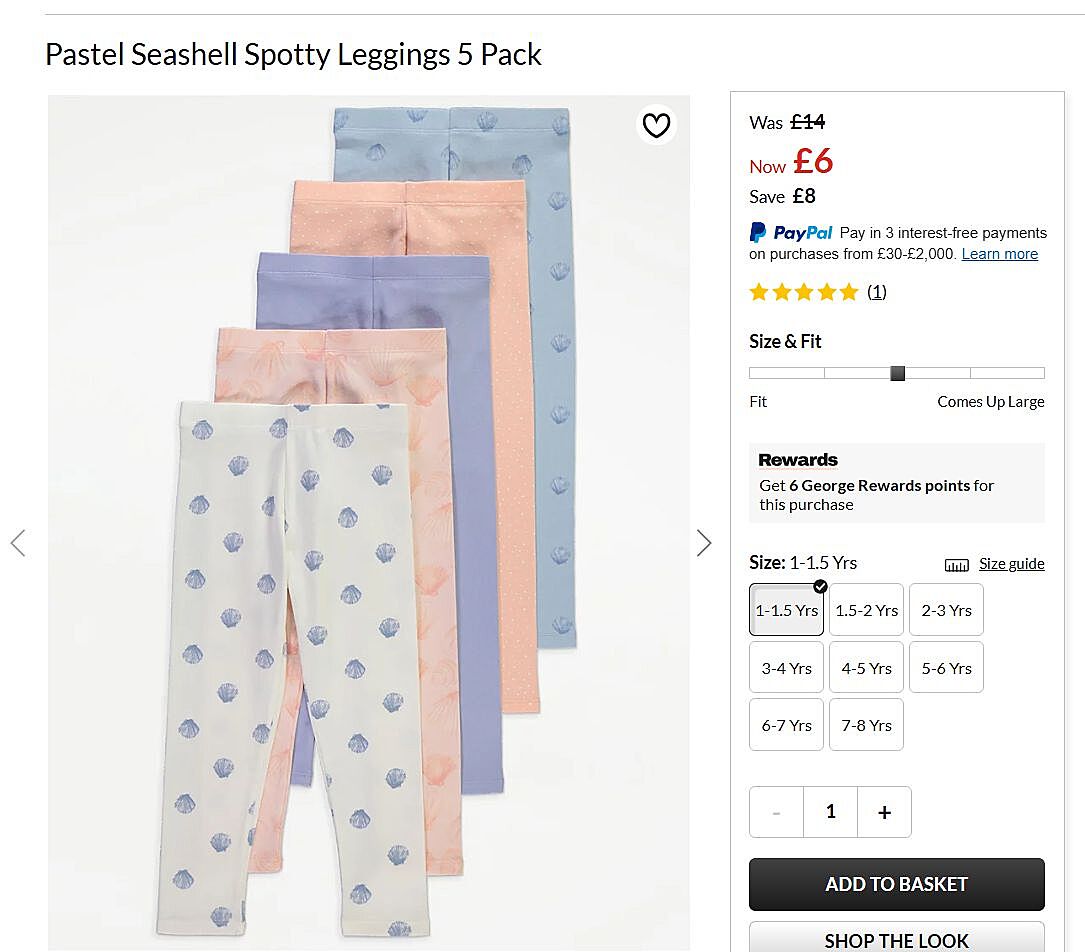This screenshot has height=952, width=1085.
Task: Add item to wishlist with heart icon
Action: tap(656, 125)
